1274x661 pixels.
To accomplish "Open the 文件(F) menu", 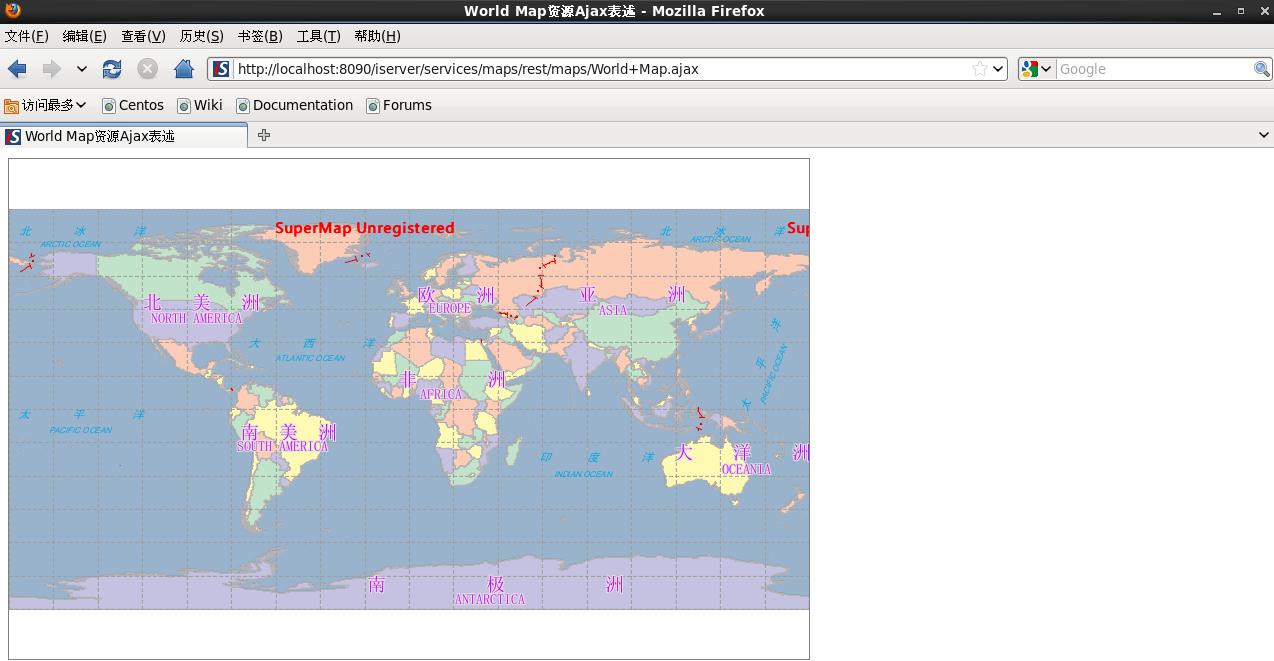I will click(26, 36).
